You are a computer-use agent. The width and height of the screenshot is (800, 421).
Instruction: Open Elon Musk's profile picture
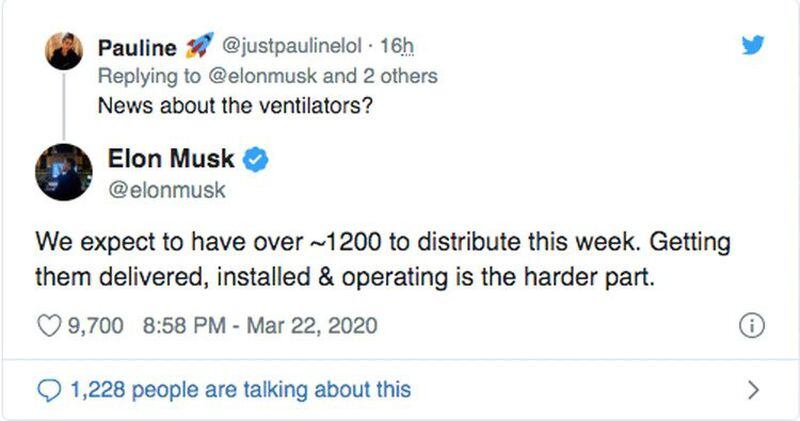point(64,172)
